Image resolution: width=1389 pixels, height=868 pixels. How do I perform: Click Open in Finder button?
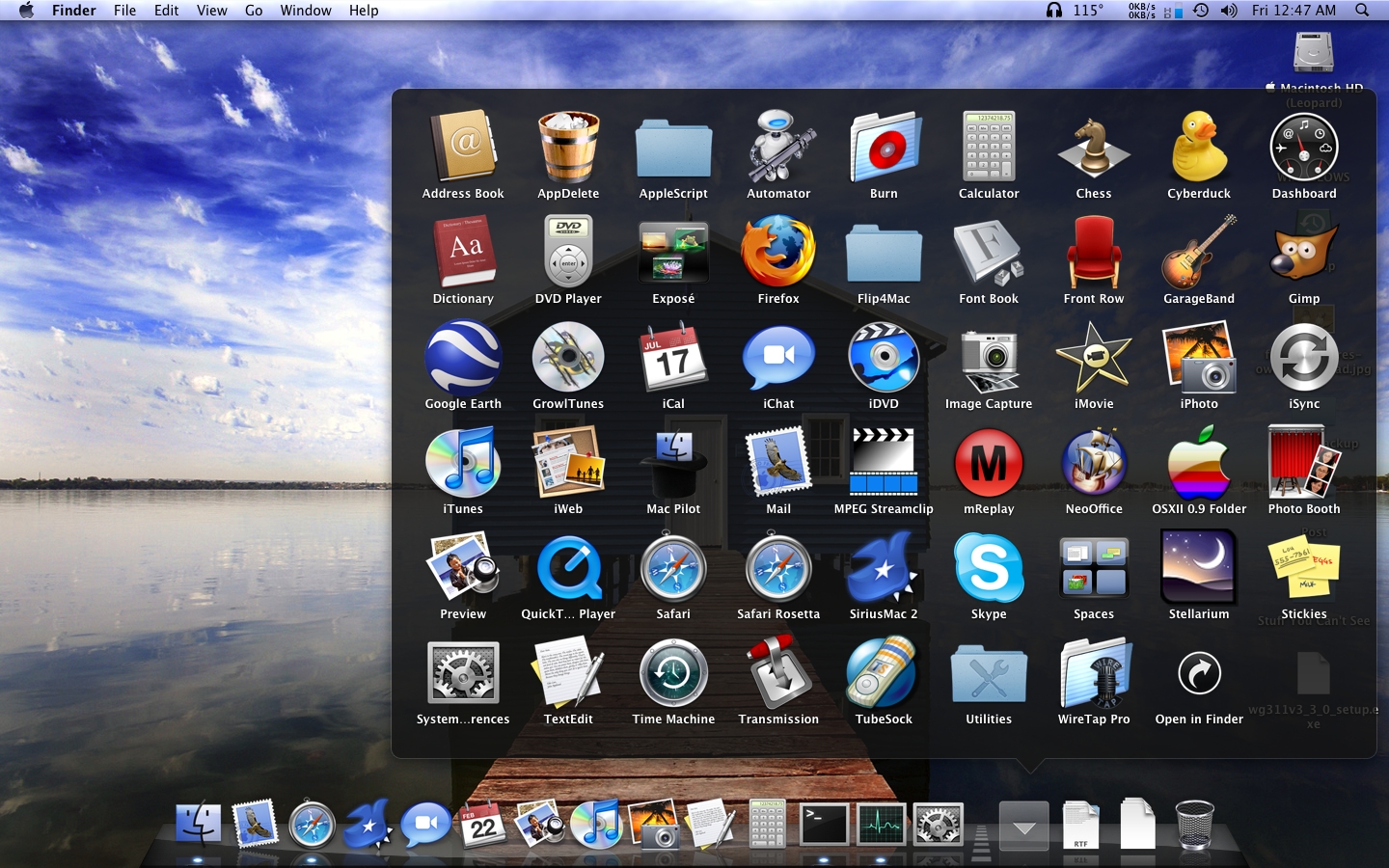point(1199,673)
